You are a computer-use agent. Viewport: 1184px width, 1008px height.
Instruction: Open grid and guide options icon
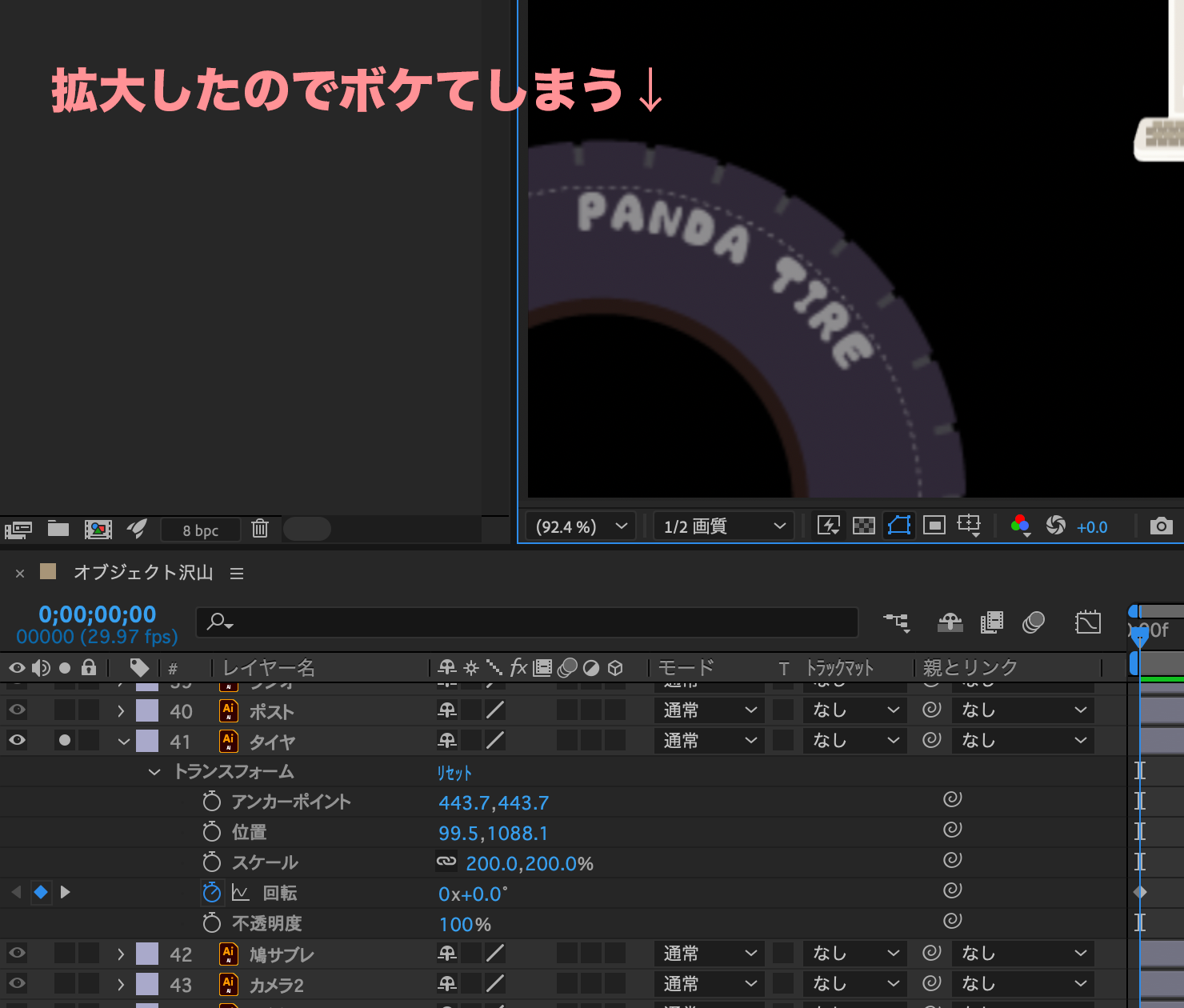coord(969,526)
